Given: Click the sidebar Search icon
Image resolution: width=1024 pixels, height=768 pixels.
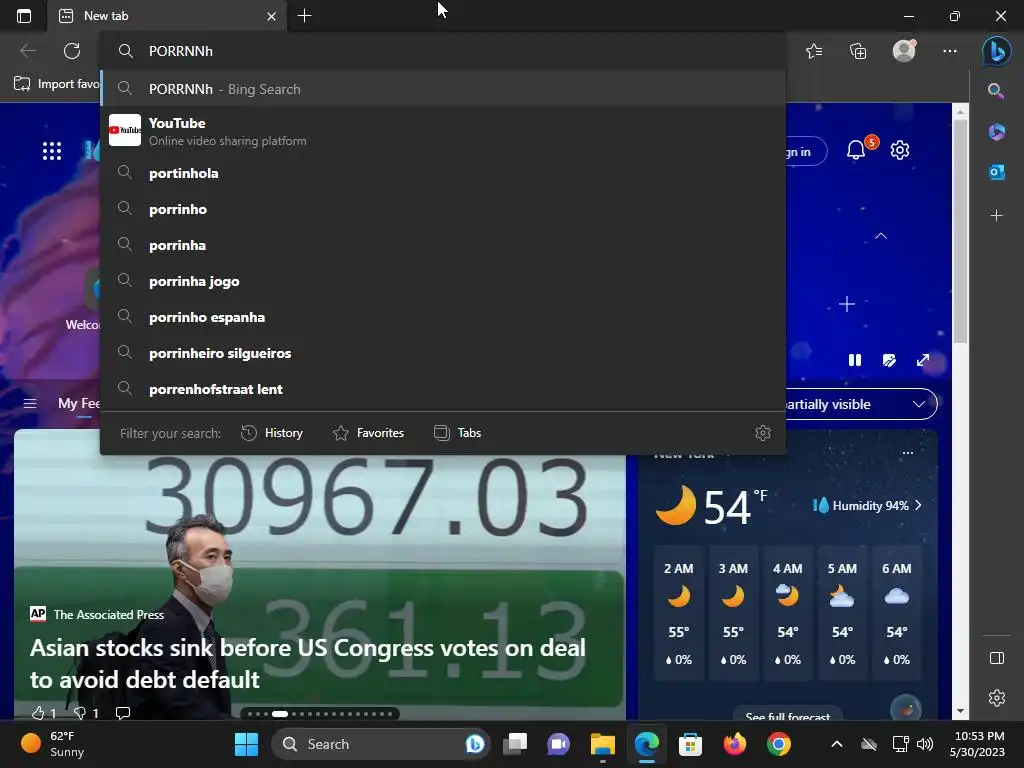Looking at the screenshot, I should click(x=996, y=91).
